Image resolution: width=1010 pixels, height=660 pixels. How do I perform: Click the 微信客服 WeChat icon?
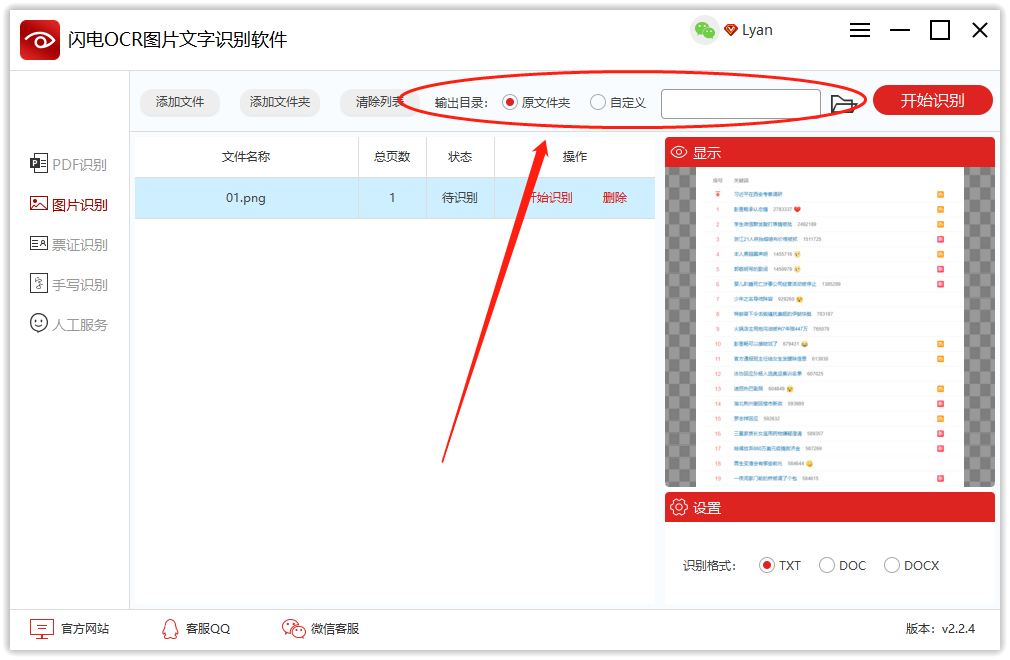pyautogui.click(x=294, y=628)
